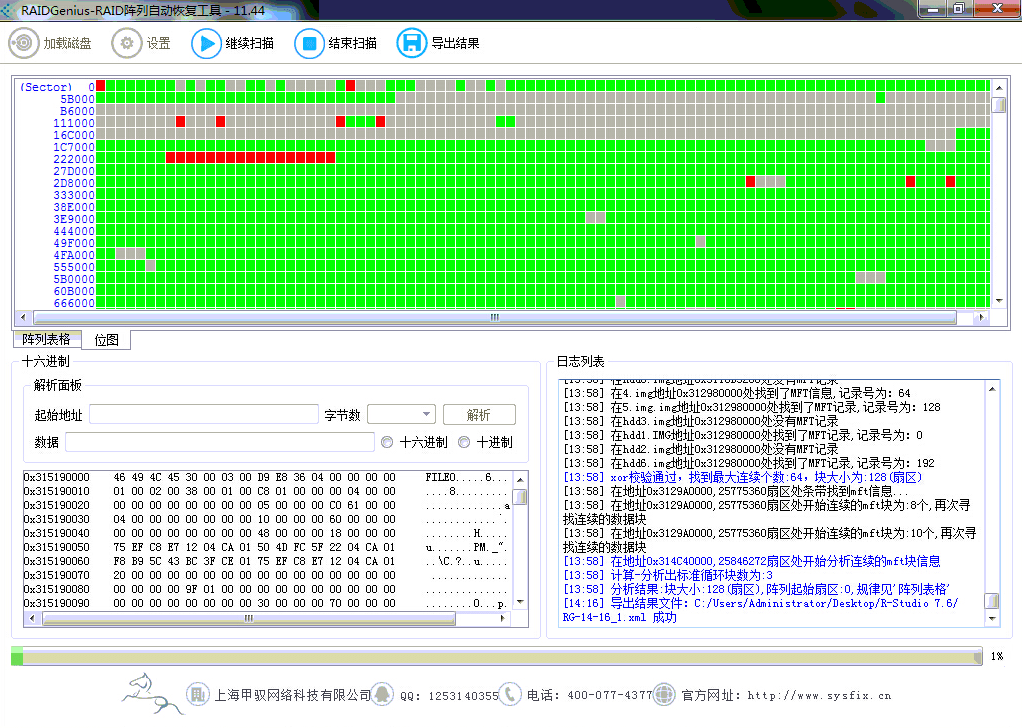Select hex row 0x315190050

pos(266,547)
